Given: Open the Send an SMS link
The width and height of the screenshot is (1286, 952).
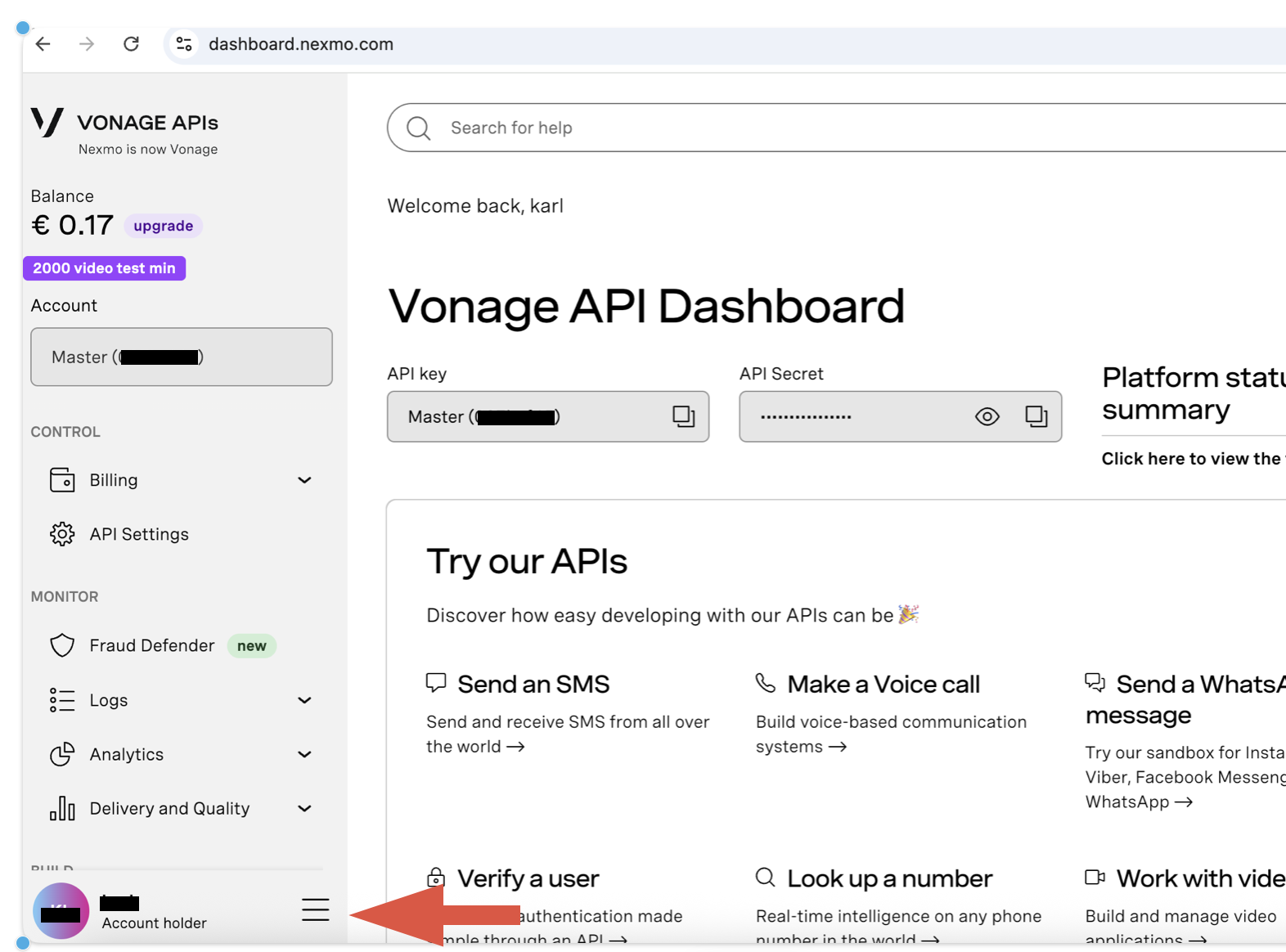Looking at the screenshot, I should 533,684.
